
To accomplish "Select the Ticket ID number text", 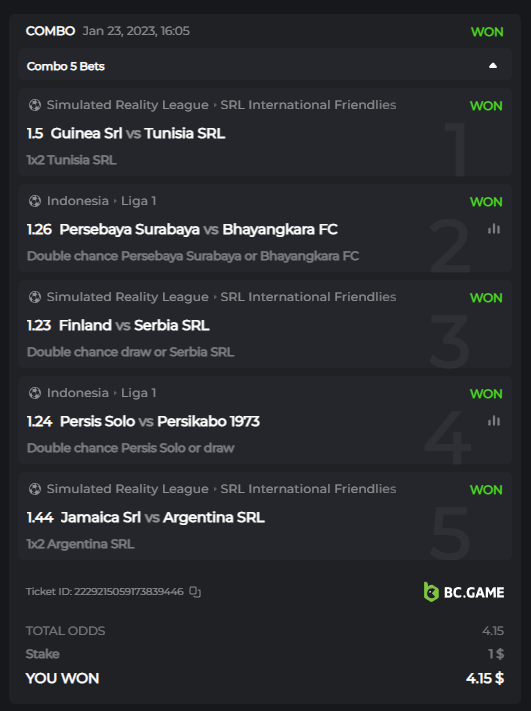I will click(x=129, y=592).
